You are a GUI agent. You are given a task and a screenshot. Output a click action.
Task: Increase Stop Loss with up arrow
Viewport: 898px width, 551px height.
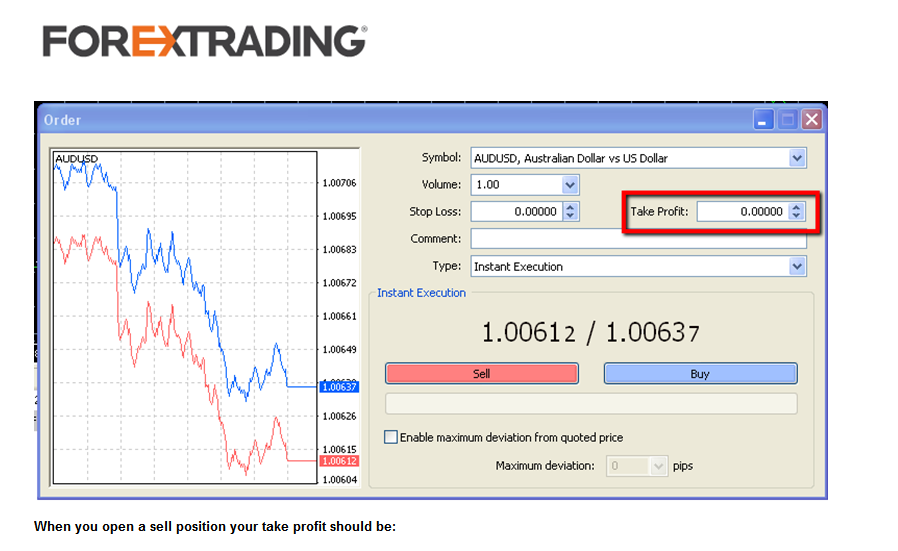pos(570,207)
